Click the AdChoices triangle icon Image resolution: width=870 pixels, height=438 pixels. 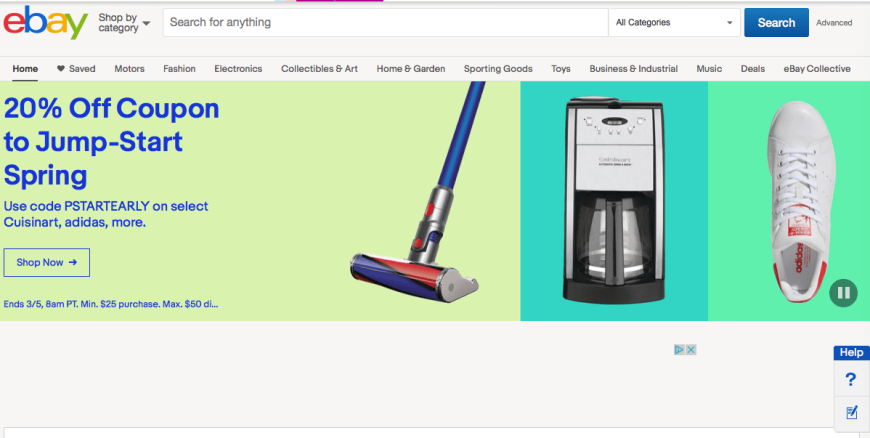click(679, 350)
